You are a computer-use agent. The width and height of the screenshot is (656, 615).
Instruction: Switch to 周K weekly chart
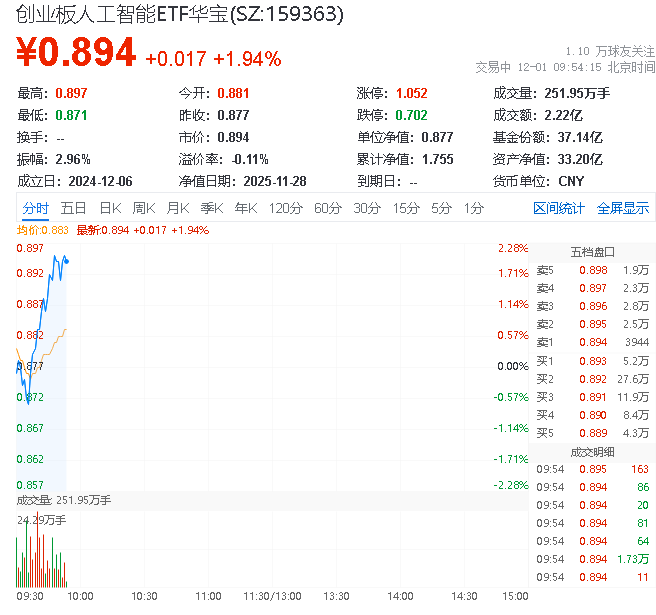point(144,208)
